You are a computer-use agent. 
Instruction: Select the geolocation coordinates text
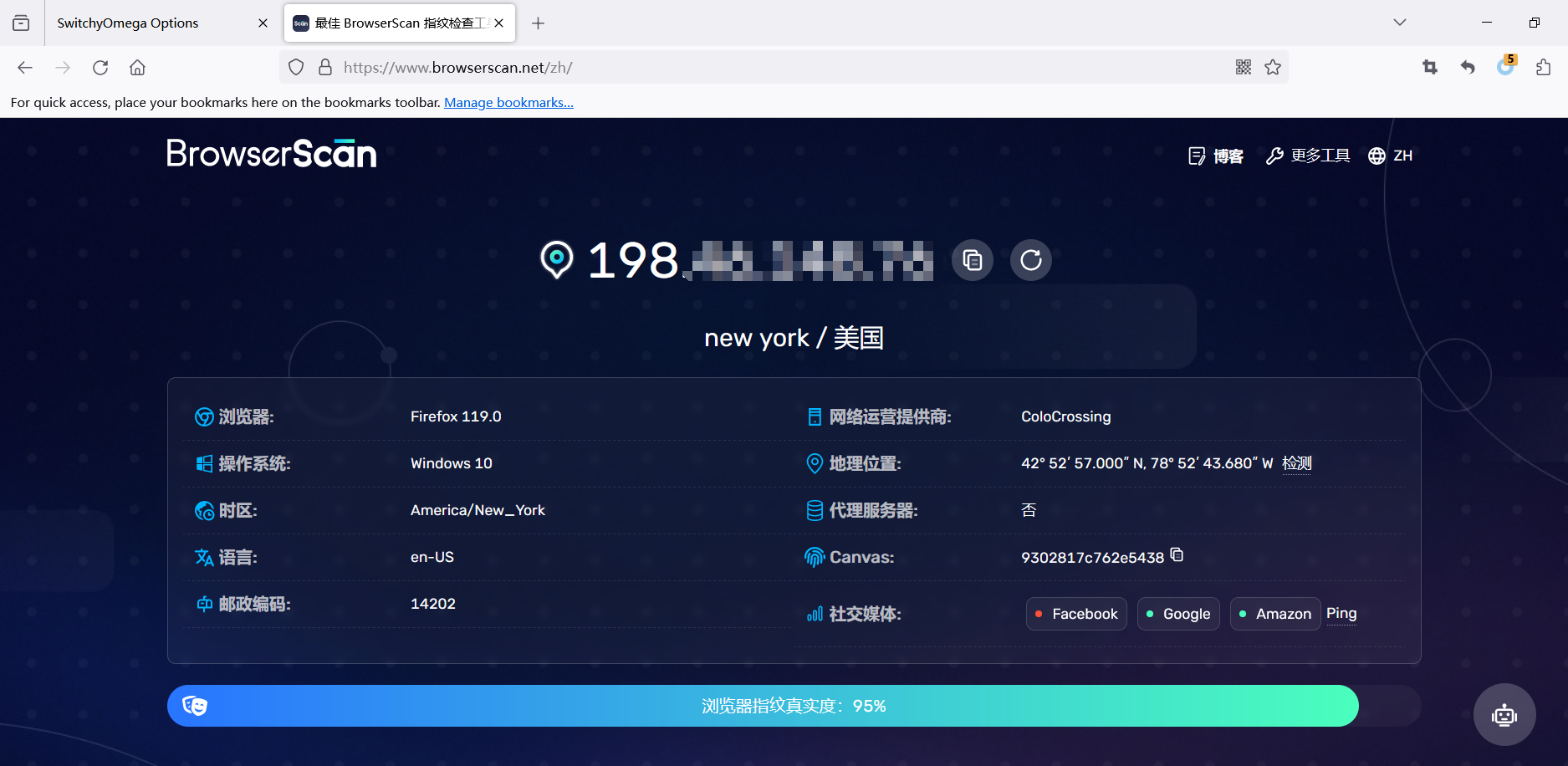(x=1147, y=463)
